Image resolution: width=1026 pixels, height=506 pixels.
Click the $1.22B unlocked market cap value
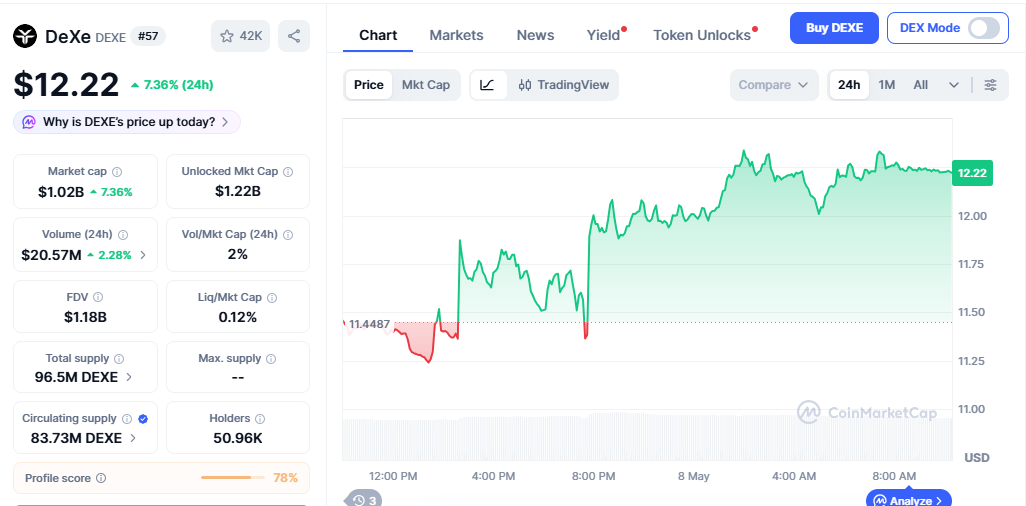(x=238, y=191)
